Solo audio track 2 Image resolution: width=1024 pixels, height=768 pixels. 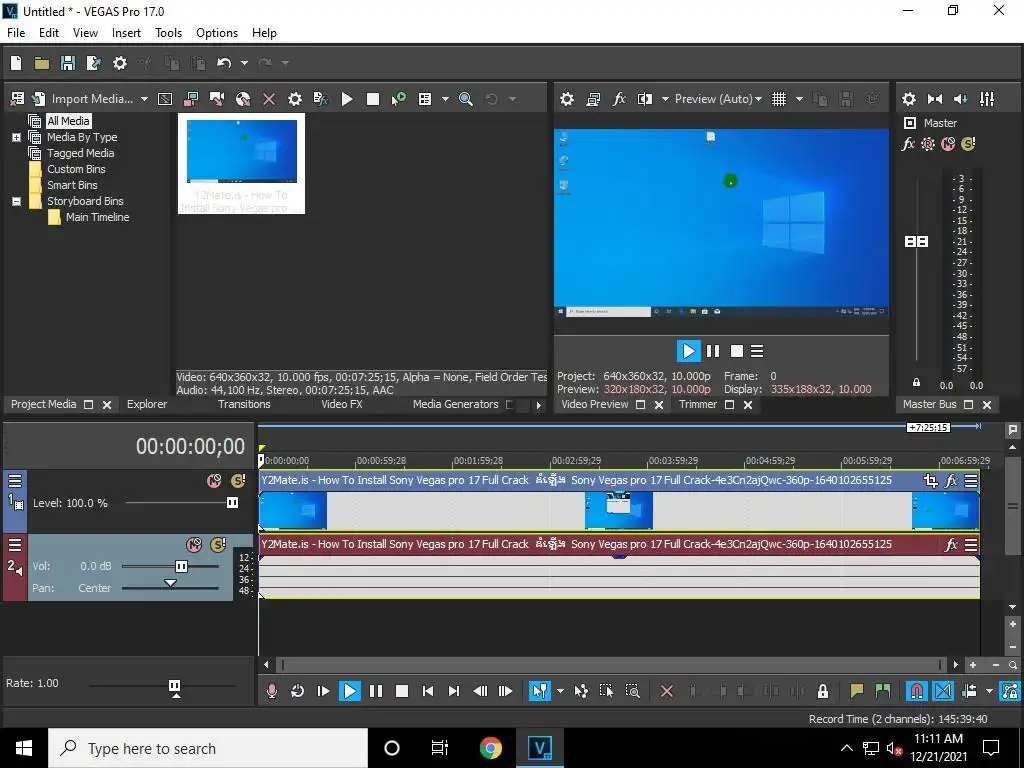[x=217, y=544]
